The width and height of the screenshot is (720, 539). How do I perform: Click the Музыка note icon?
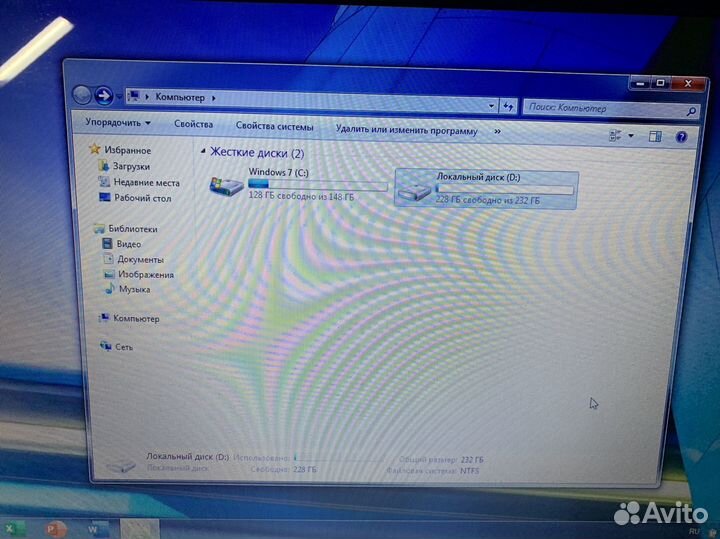coord(110,288)
